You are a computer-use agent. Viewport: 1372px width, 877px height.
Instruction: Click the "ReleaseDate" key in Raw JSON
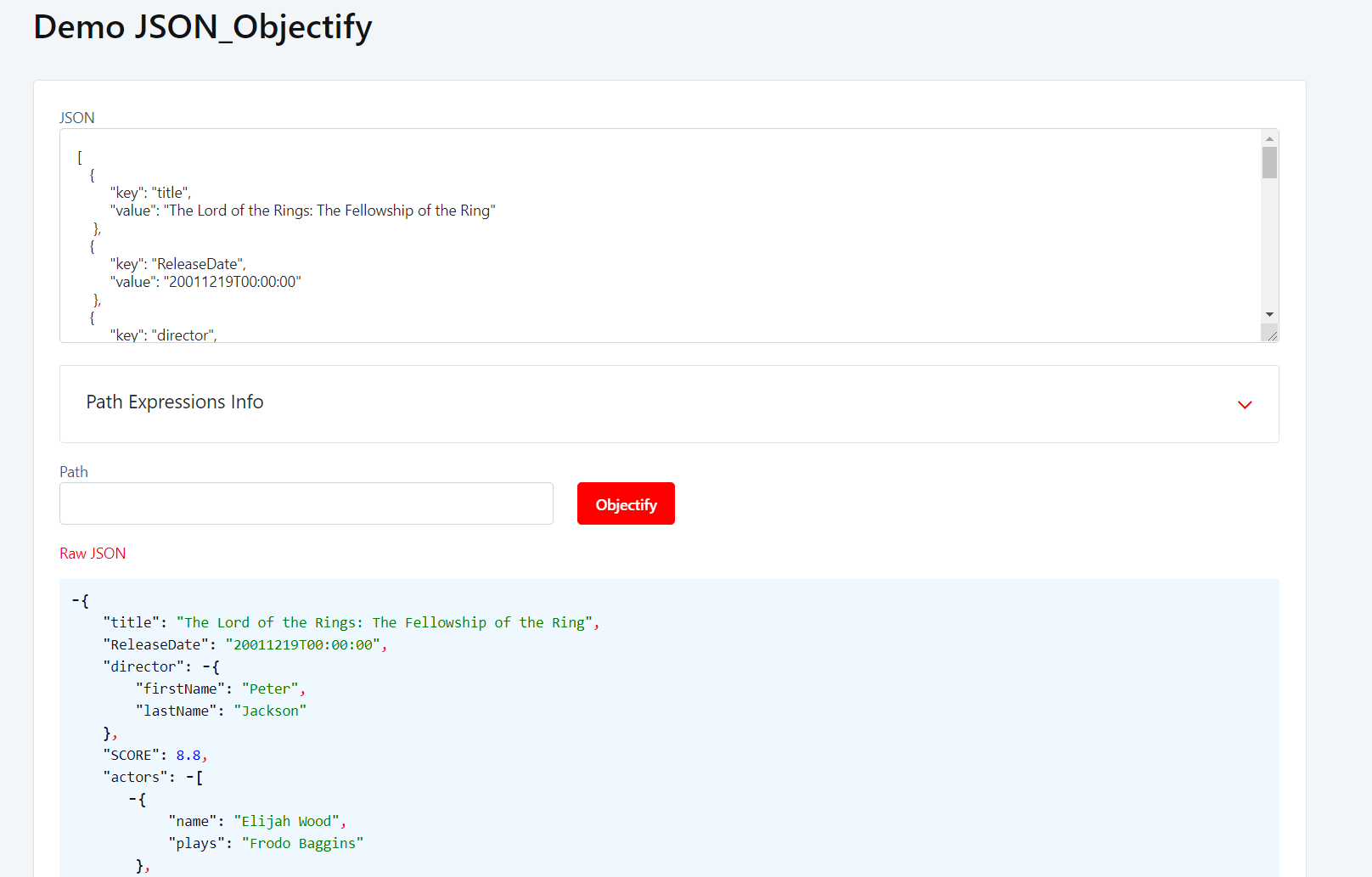coord(156,645)
